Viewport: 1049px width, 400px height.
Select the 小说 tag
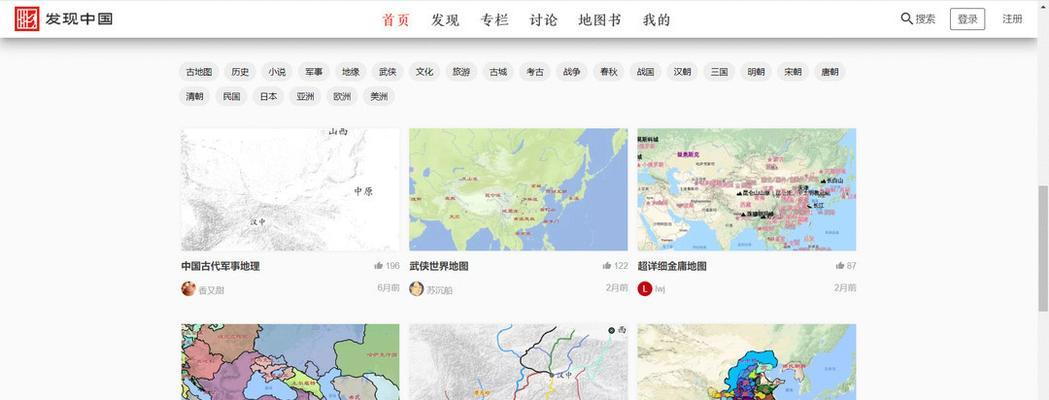click(x=277, y=72)
